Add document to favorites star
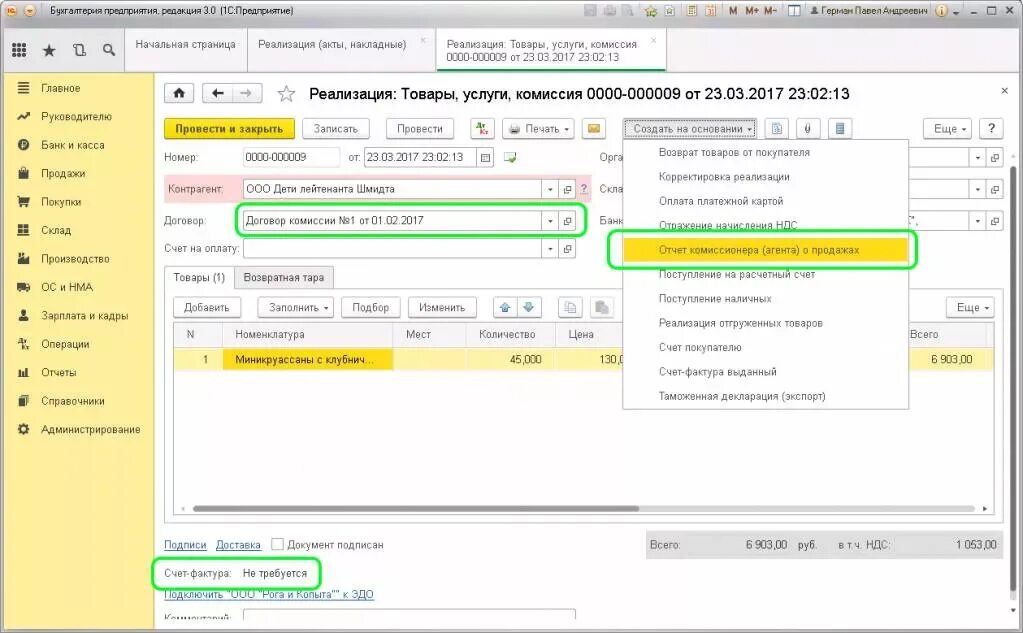This screenshot has height=633, width=1023. point(286,94)
